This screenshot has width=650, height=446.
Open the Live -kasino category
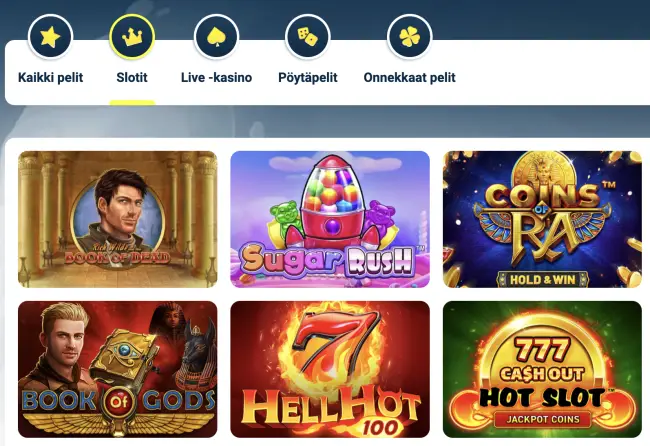tap(216, 78)
